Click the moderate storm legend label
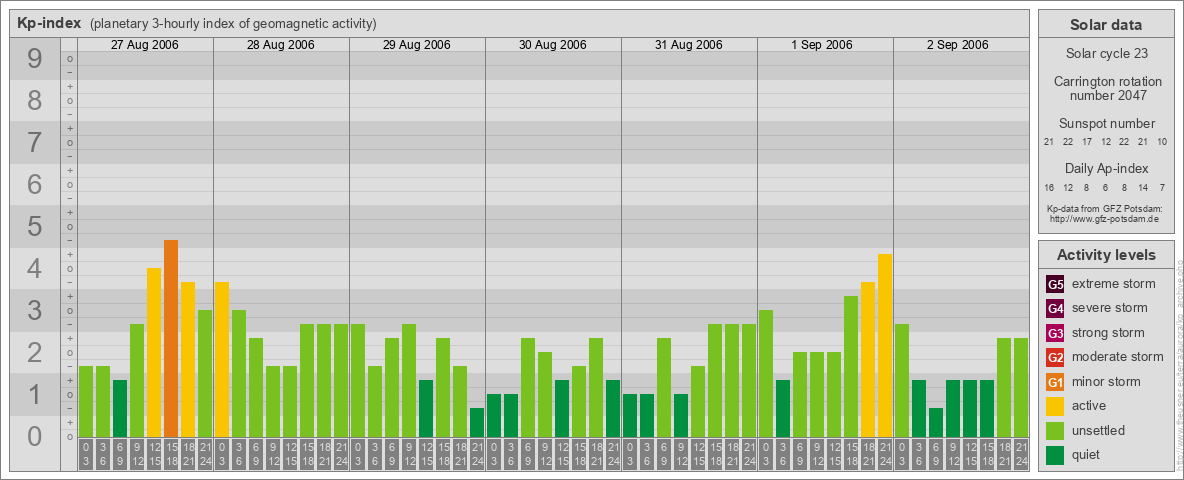 pyautogui.click(x=1118, y=356)
